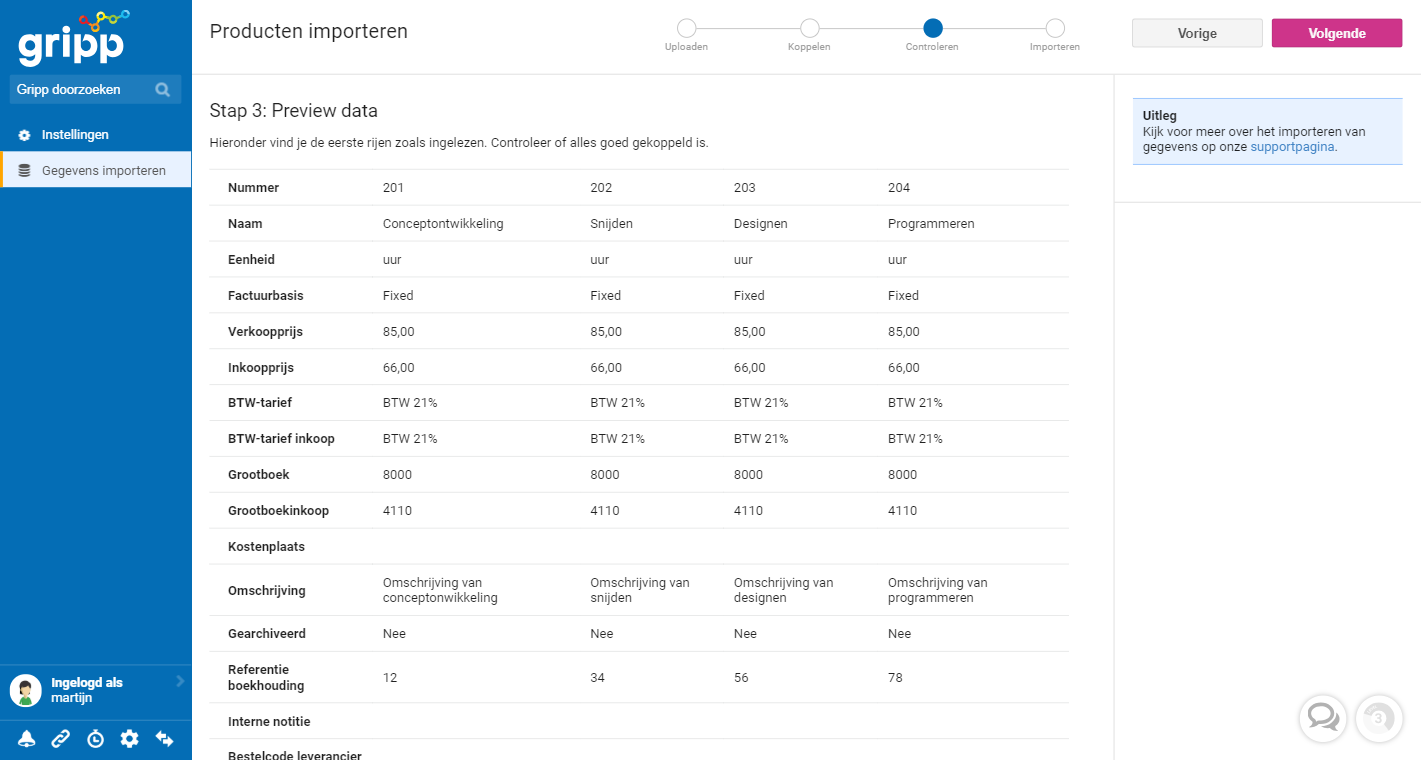Click the swap arrows icon
Viewport: 1421px width, 760px height.
point(164,739)
